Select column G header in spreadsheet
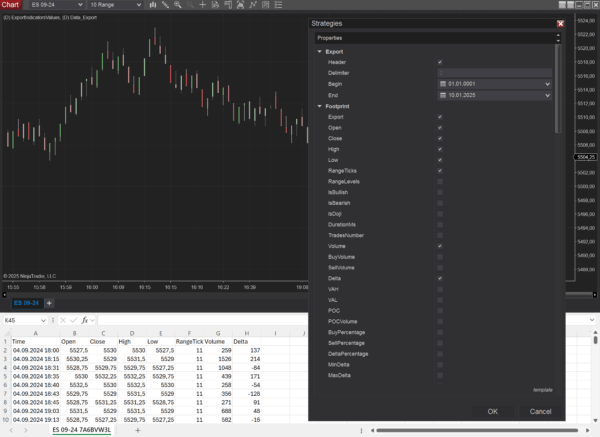The width and height of the screenshot is (600, 437). pyautogui.click(x=218, y=333)
